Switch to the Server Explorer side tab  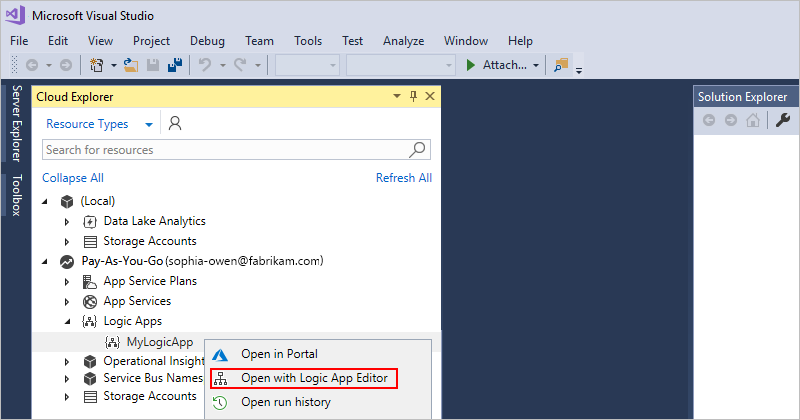(x=16, y=123)
